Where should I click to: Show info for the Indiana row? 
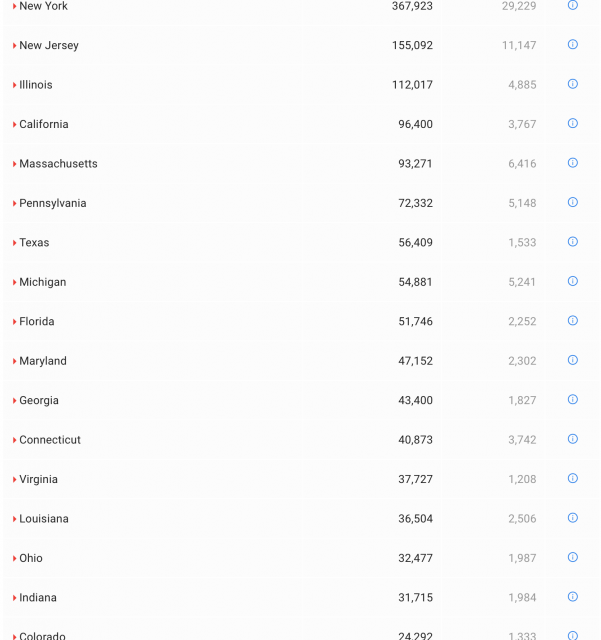[x=573, y=597]
